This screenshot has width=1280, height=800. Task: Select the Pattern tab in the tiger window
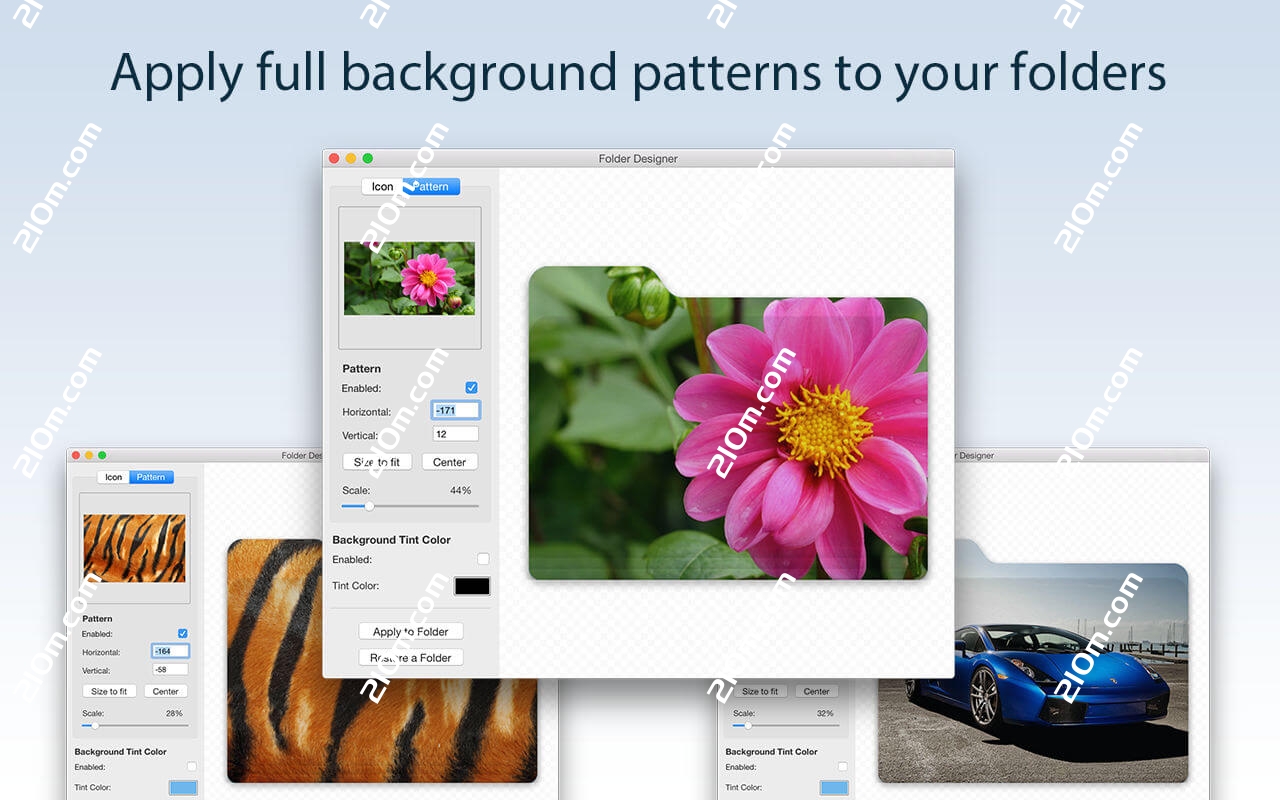click(x=150, y=477)
